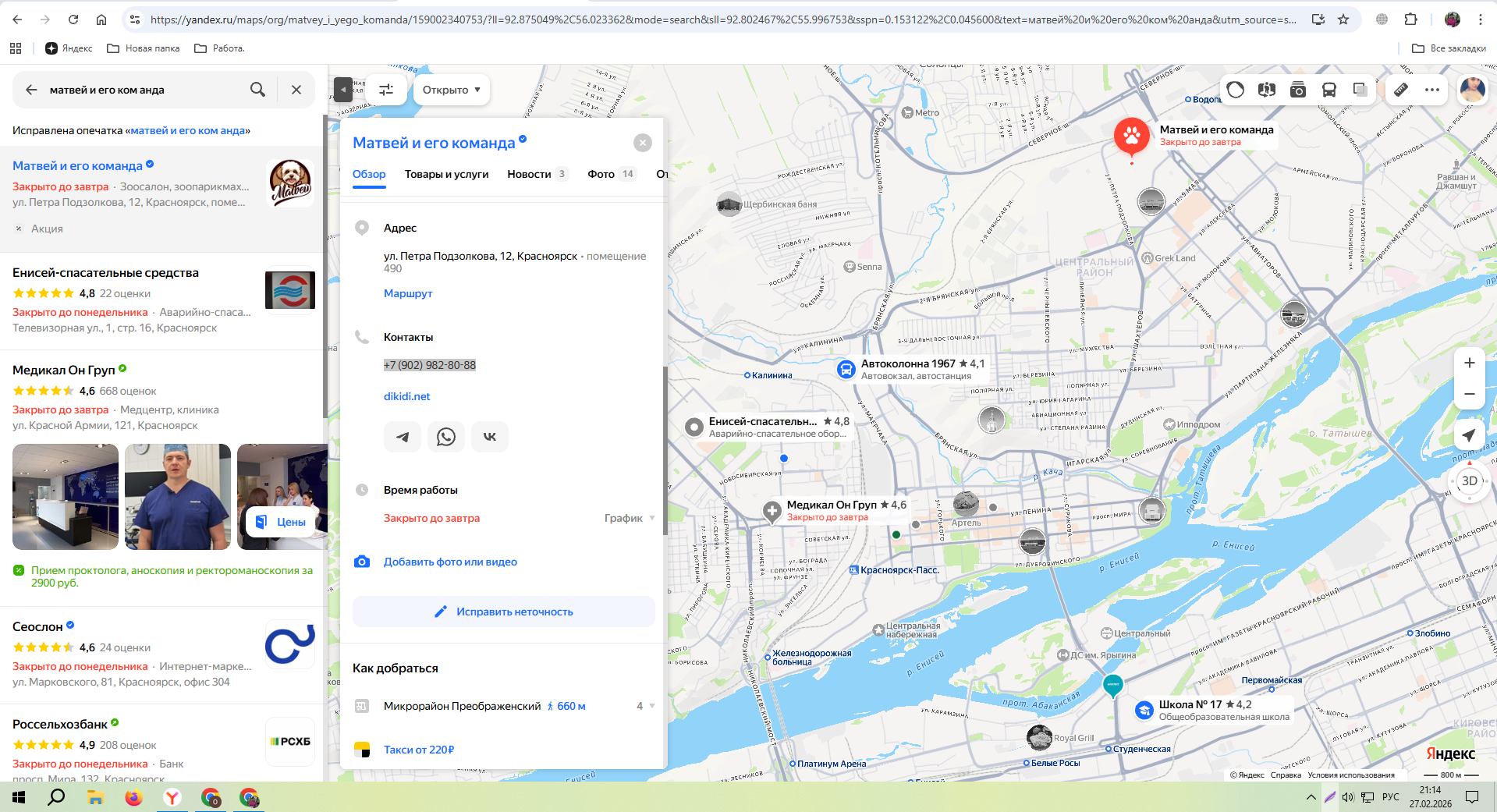
Task: Open search filters with the sliders icon
Action: pos(386,90)
